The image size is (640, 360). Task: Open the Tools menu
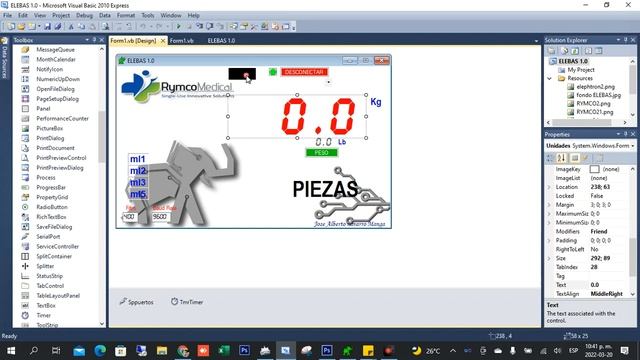(x=148, y=15)
